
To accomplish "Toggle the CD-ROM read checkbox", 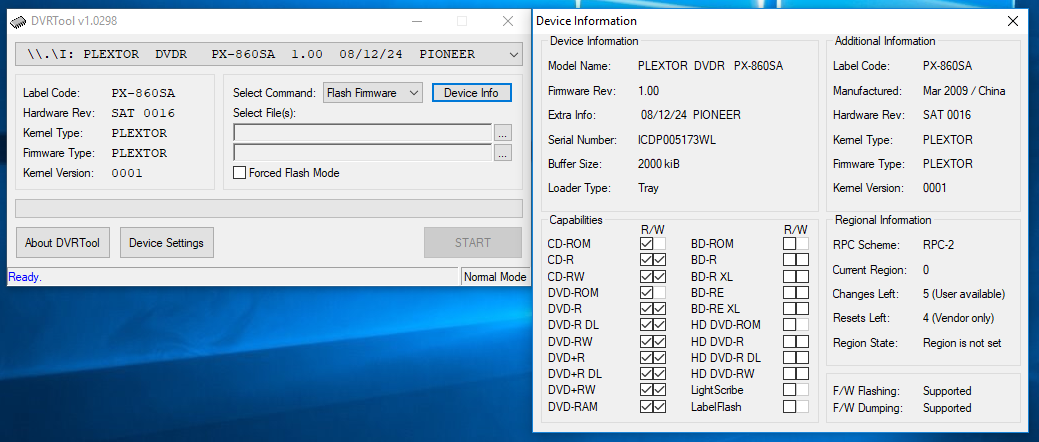I will 646,244.
